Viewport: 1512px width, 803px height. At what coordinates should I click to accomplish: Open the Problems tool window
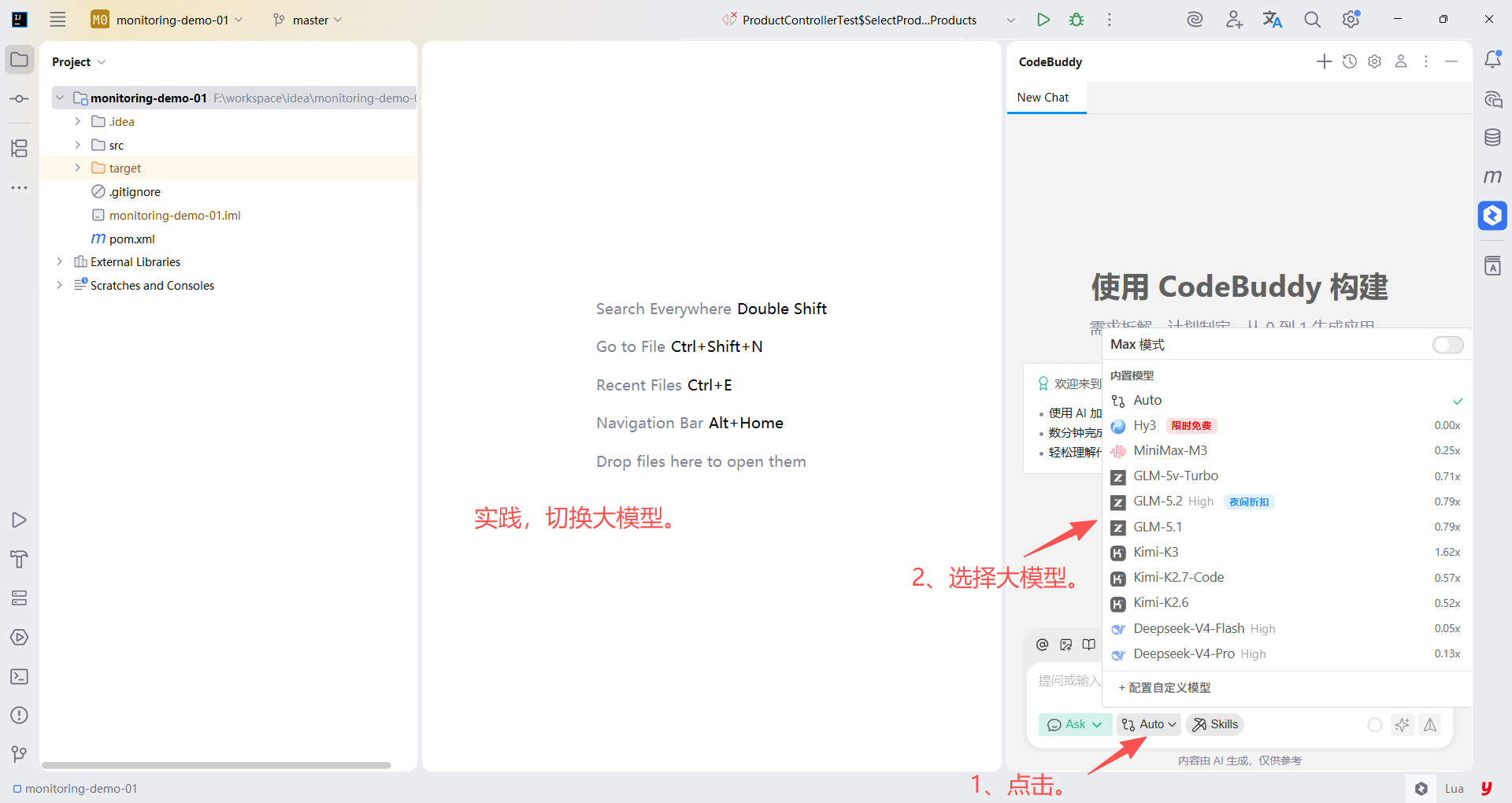[20, 716]
